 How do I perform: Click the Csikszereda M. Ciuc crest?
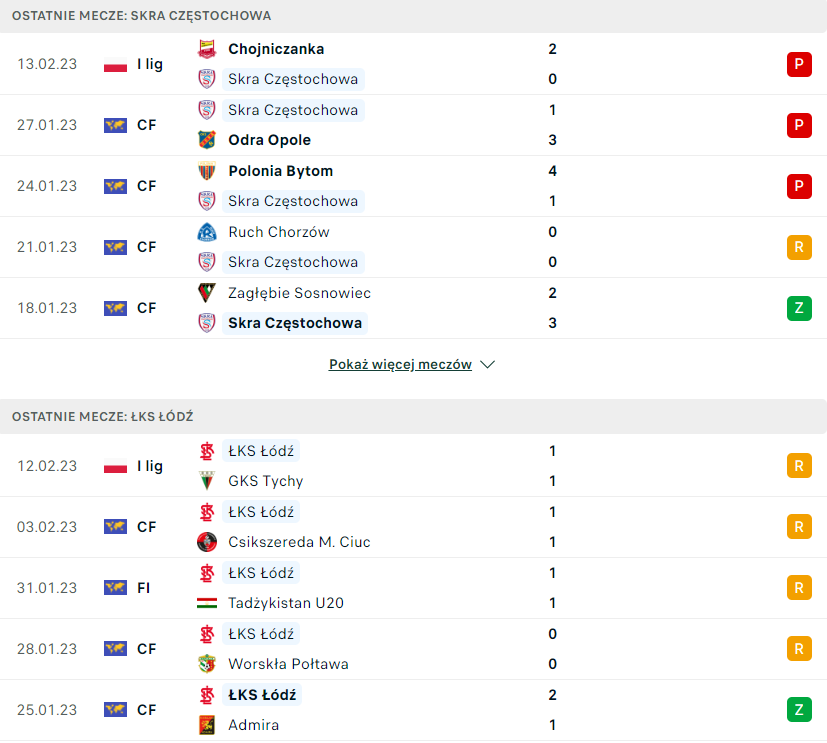coord(207,542)
